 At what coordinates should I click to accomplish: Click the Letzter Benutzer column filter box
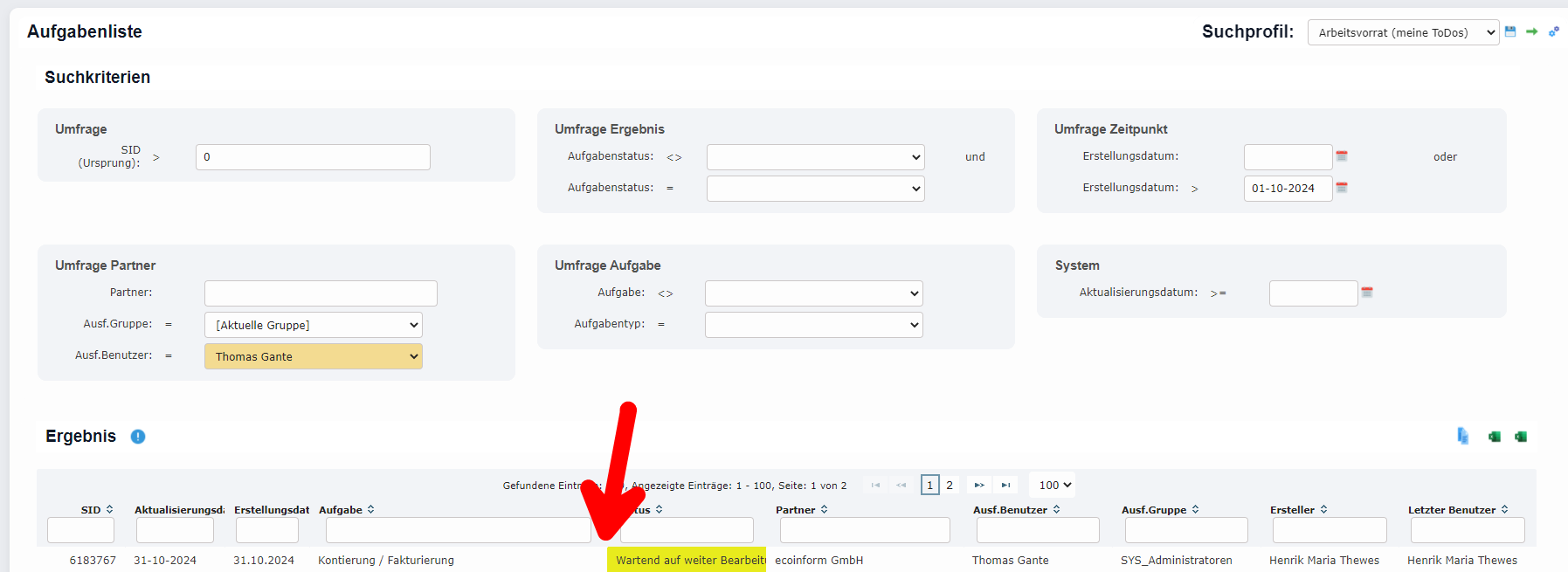coord(1468,530)
